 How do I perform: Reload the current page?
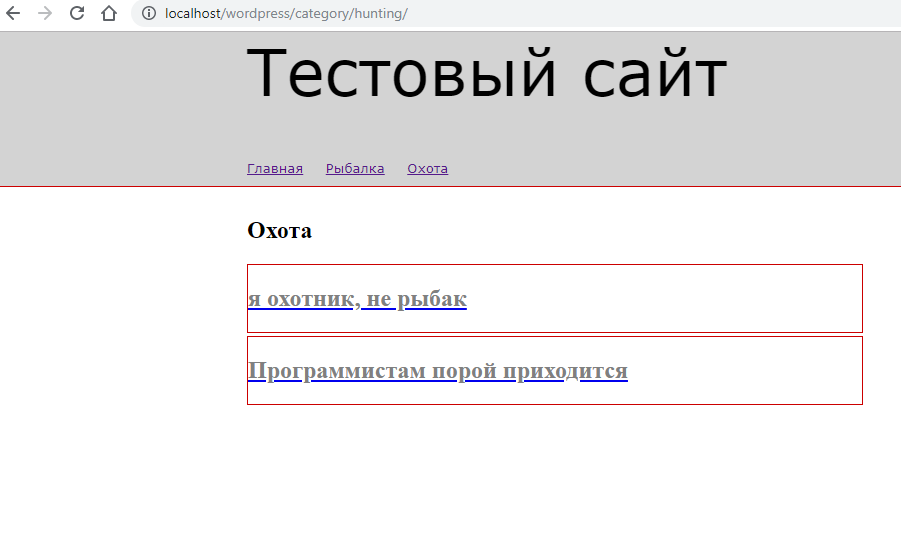(x=77, y=14)
